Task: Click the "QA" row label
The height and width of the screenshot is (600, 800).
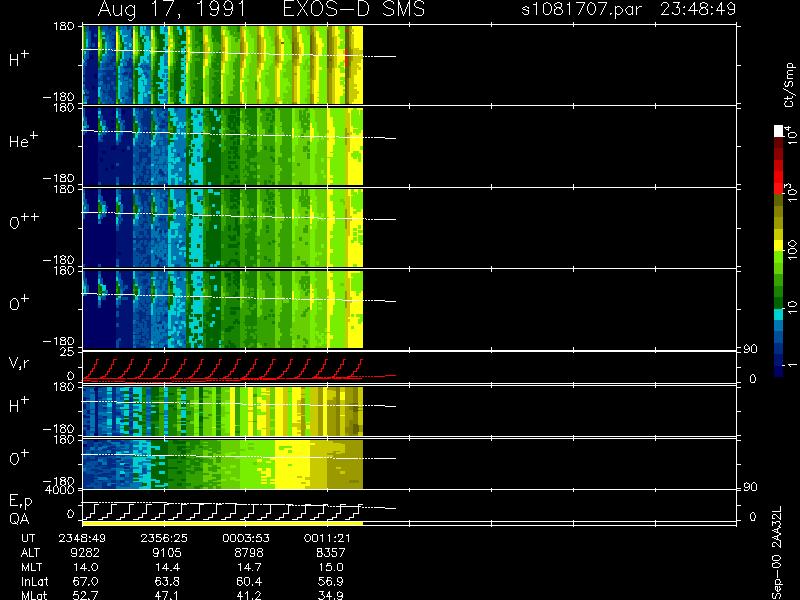Action: tap(19, 519)
